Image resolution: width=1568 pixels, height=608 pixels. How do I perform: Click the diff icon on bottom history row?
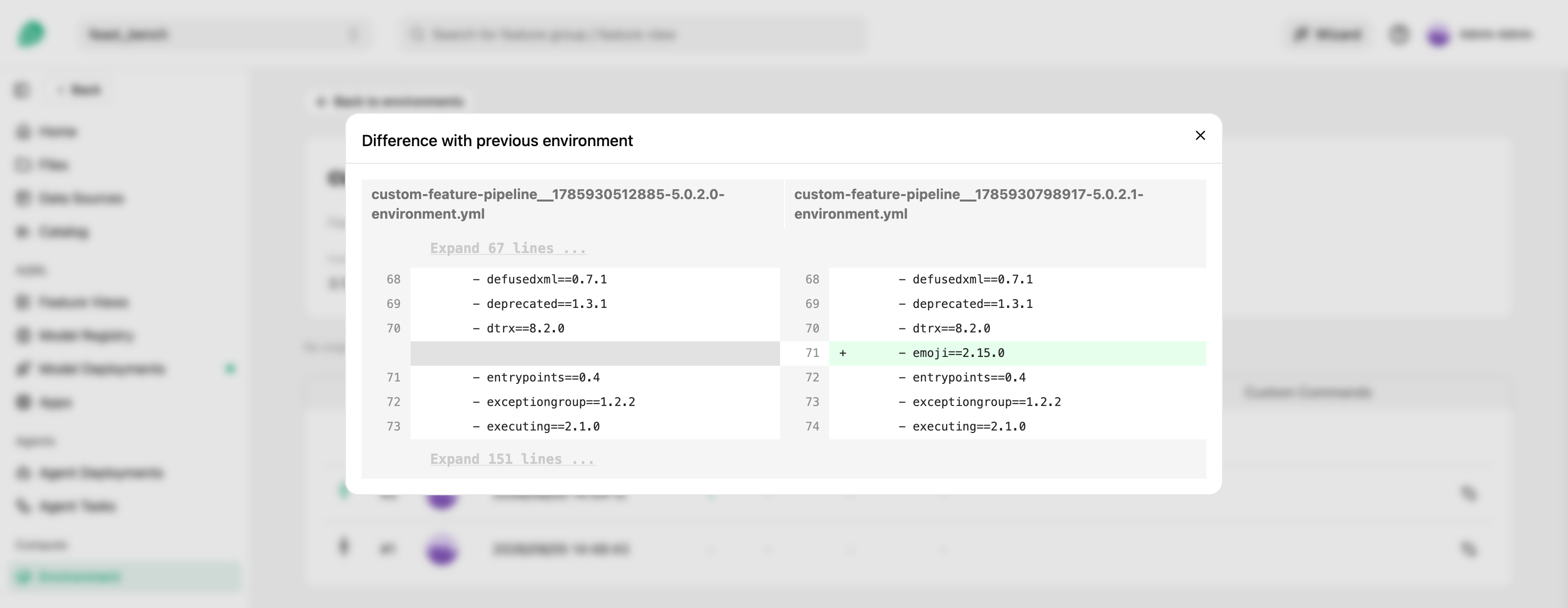point(1469,549)
